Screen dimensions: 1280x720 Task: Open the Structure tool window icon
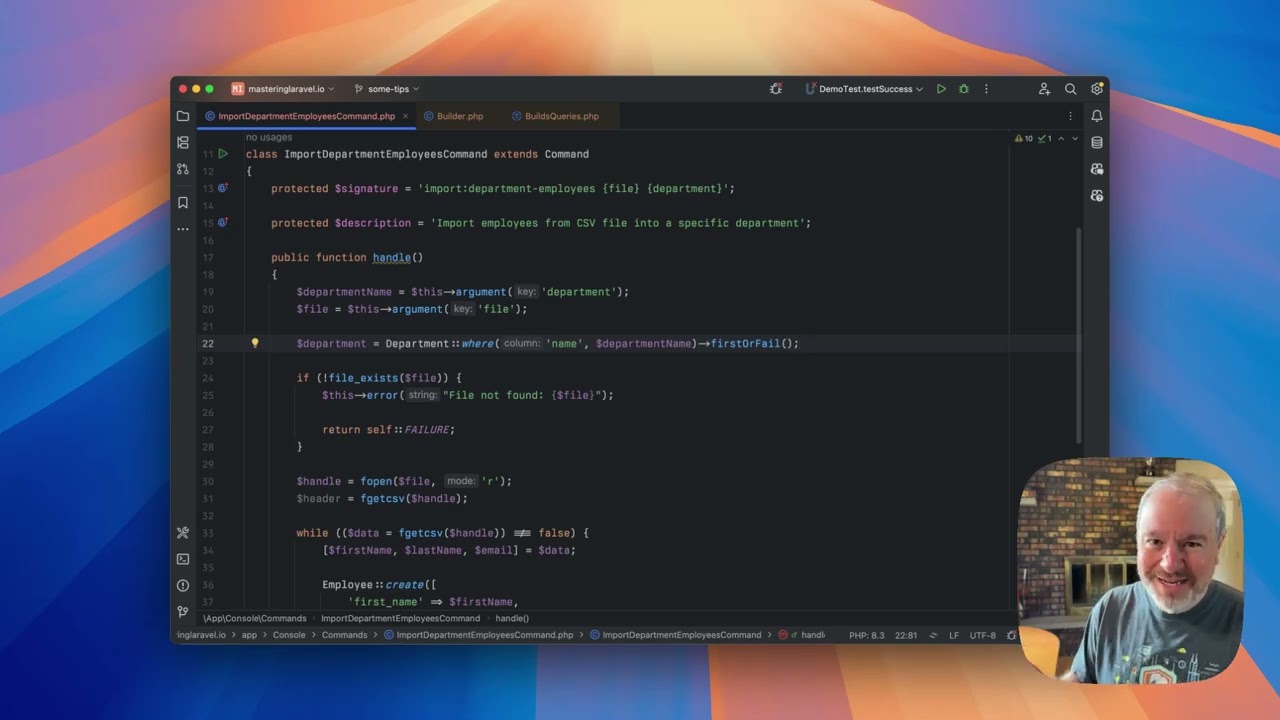coord(183,143)
